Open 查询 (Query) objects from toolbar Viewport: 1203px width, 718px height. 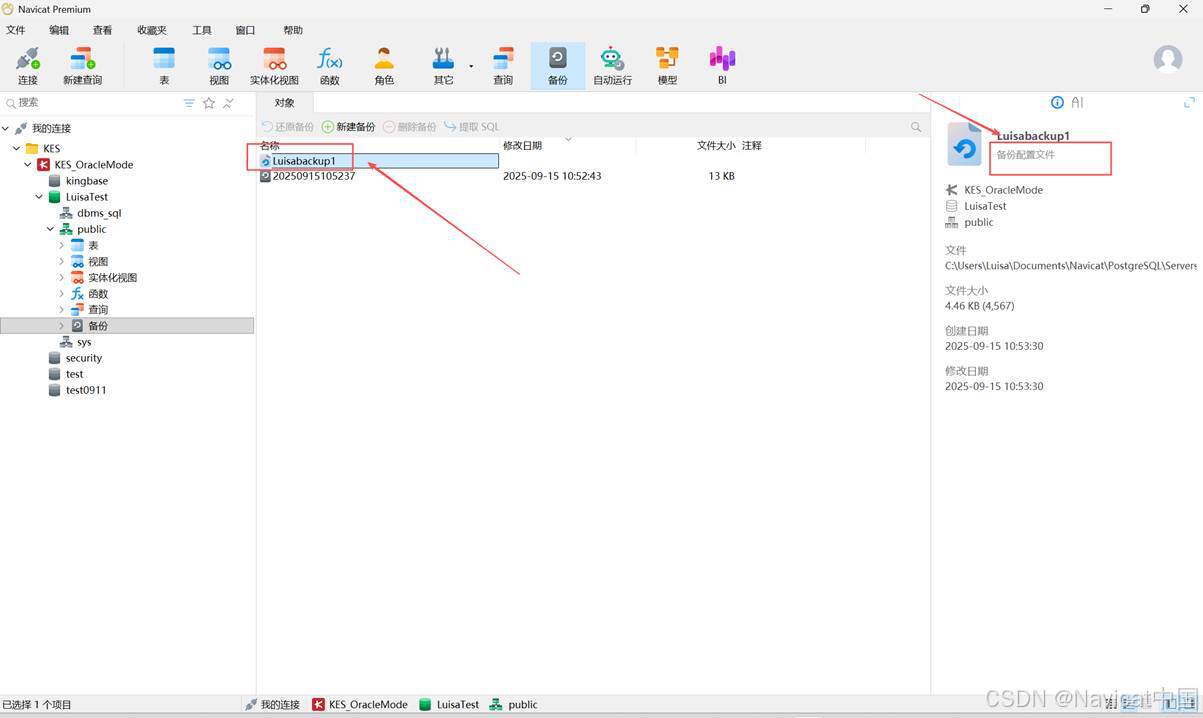pyautogui.click(x=503, y=66)
